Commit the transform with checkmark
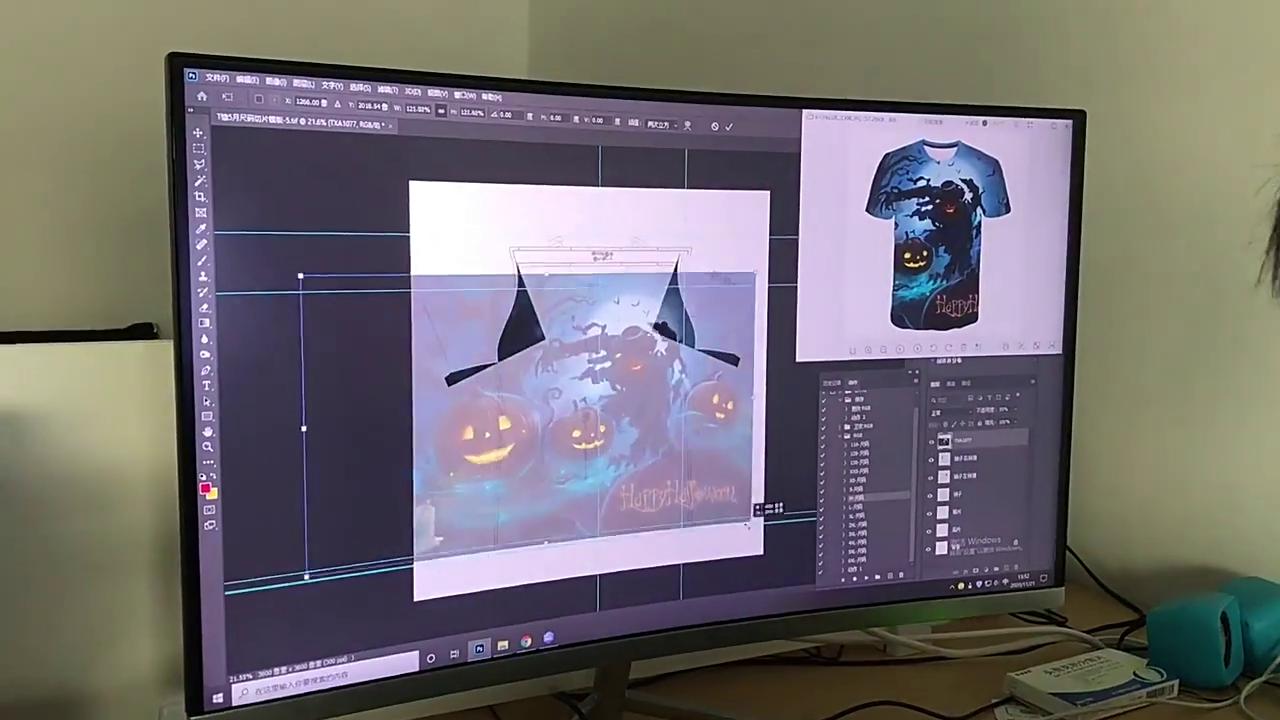Screen dimensions: 1280x720 pyautogui.click(x=729, y=127)
